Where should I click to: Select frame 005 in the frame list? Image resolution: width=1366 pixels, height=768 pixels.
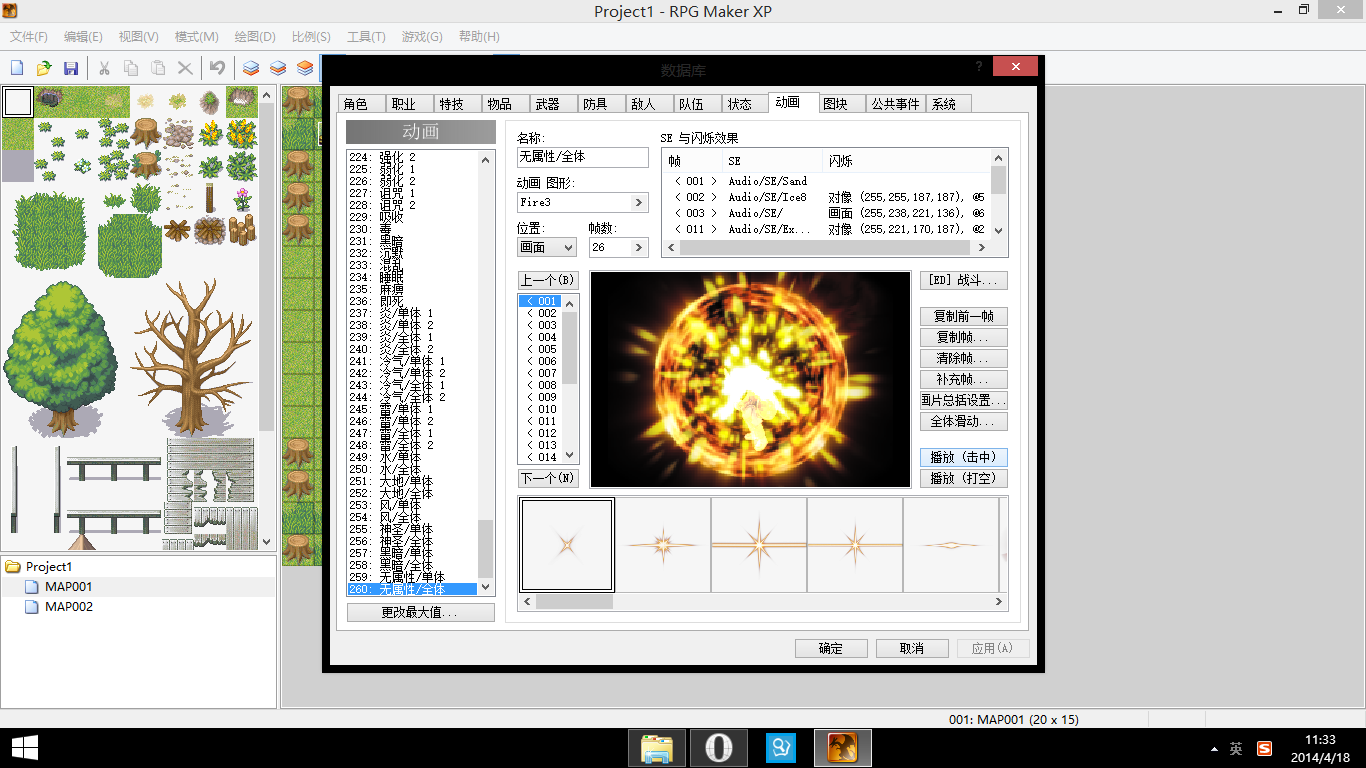540,349
